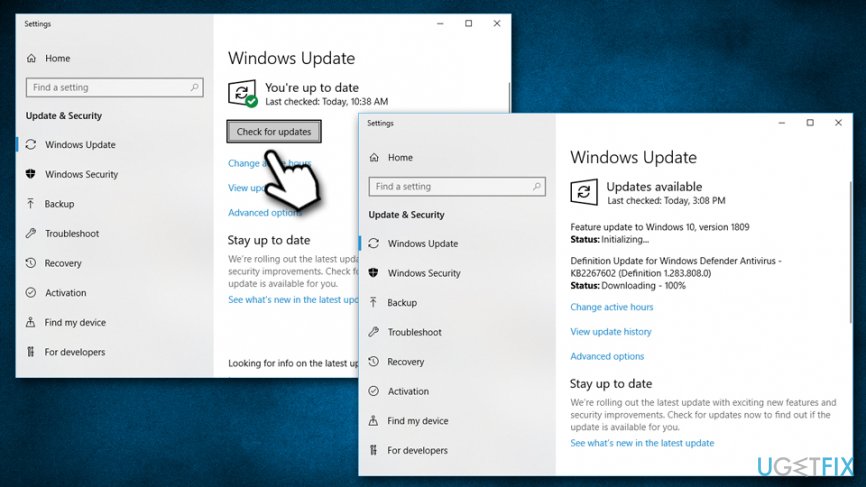Maximize the front Settings window
This screenshot has height=487, width=866.
810,123
